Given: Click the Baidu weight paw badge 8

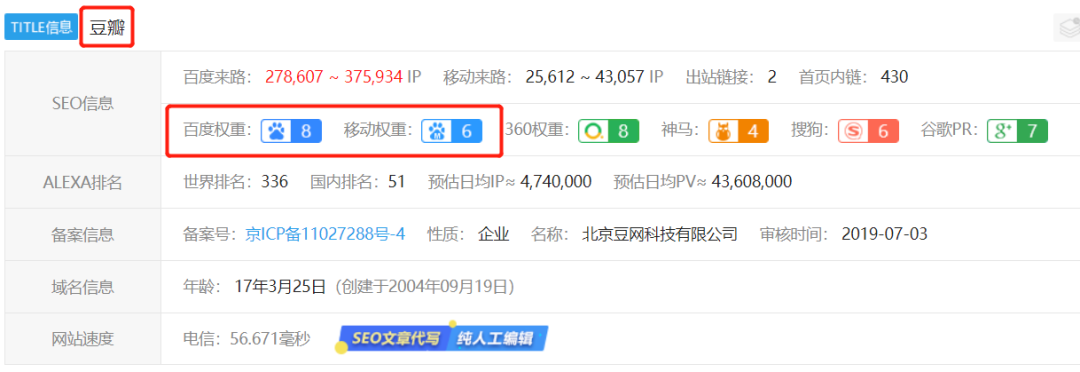Looking at the screenshot, I should 291,131.
